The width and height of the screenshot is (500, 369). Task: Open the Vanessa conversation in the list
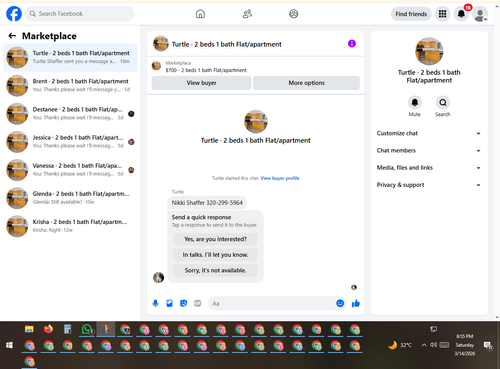coord(70,170)
